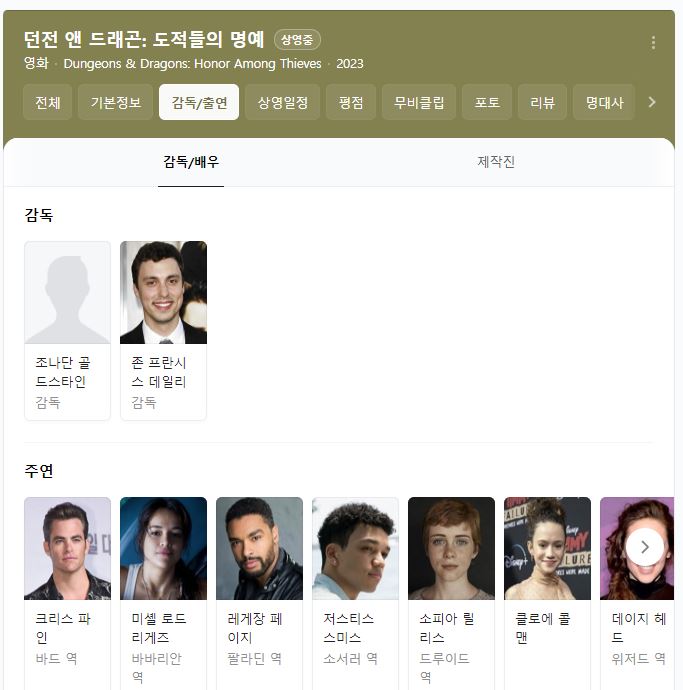Screen dimensions: 683x690
Task: Click 레게장 페이지 name link
Action: point(255,628)
